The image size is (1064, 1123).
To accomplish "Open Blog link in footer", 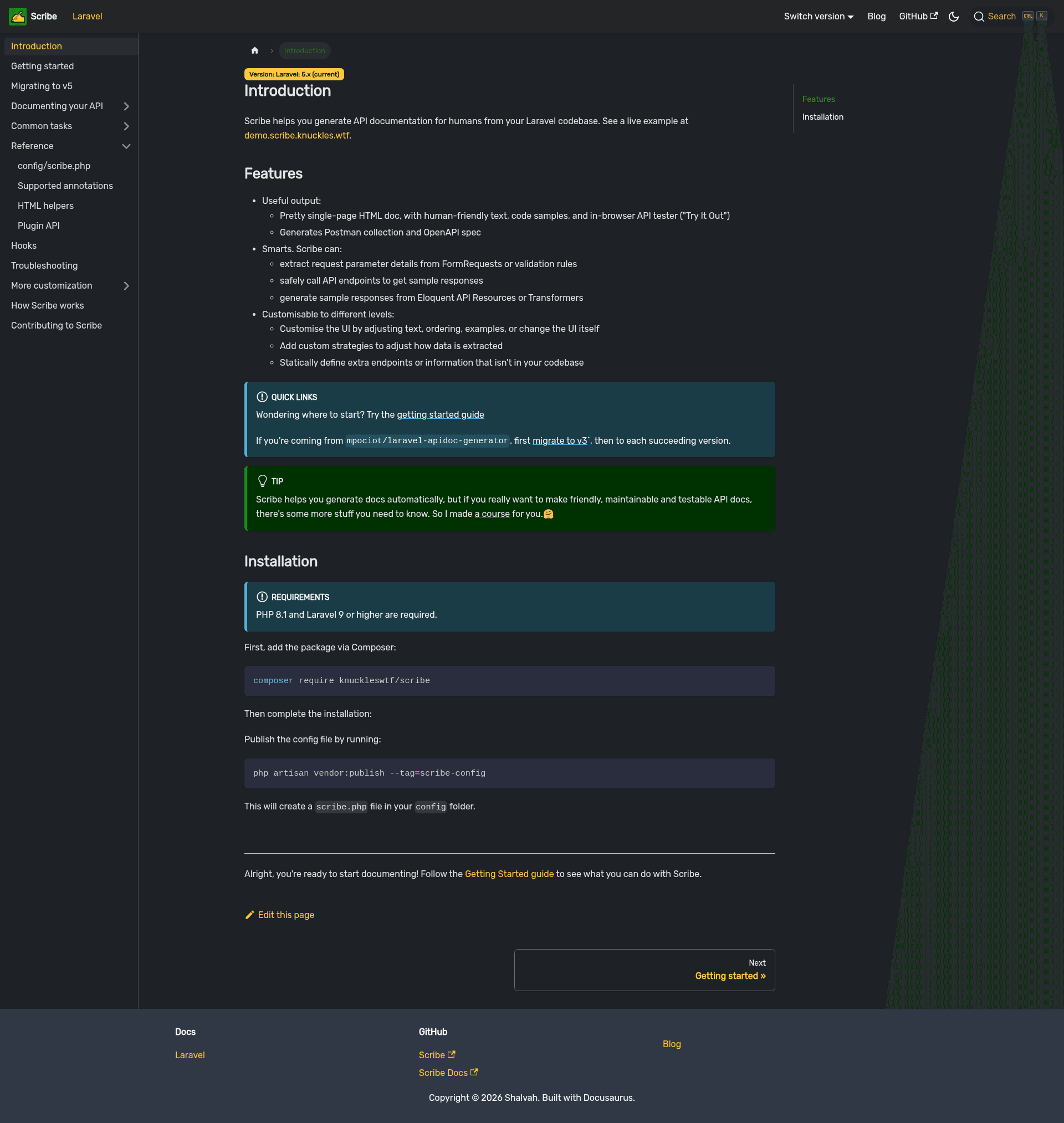I will [x=672, y=1044].
